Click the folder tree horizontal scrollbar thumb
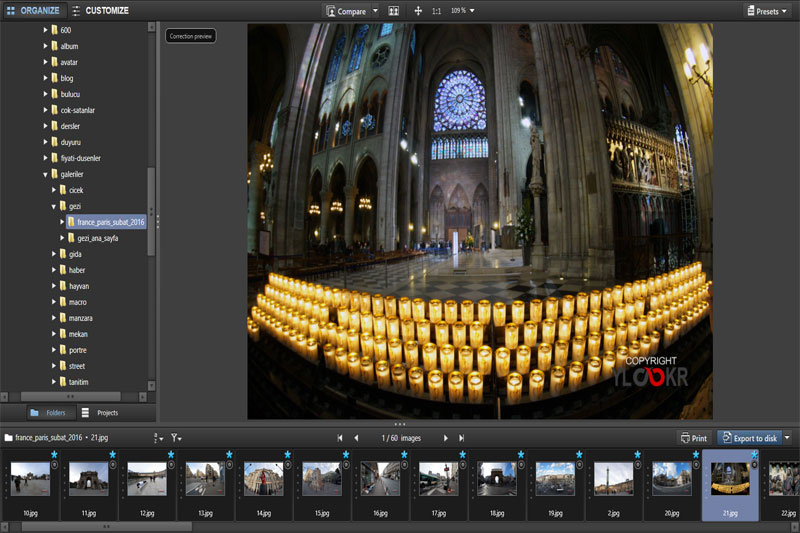The height and width of the screenshot is (533, 800). tap(70, 396)
